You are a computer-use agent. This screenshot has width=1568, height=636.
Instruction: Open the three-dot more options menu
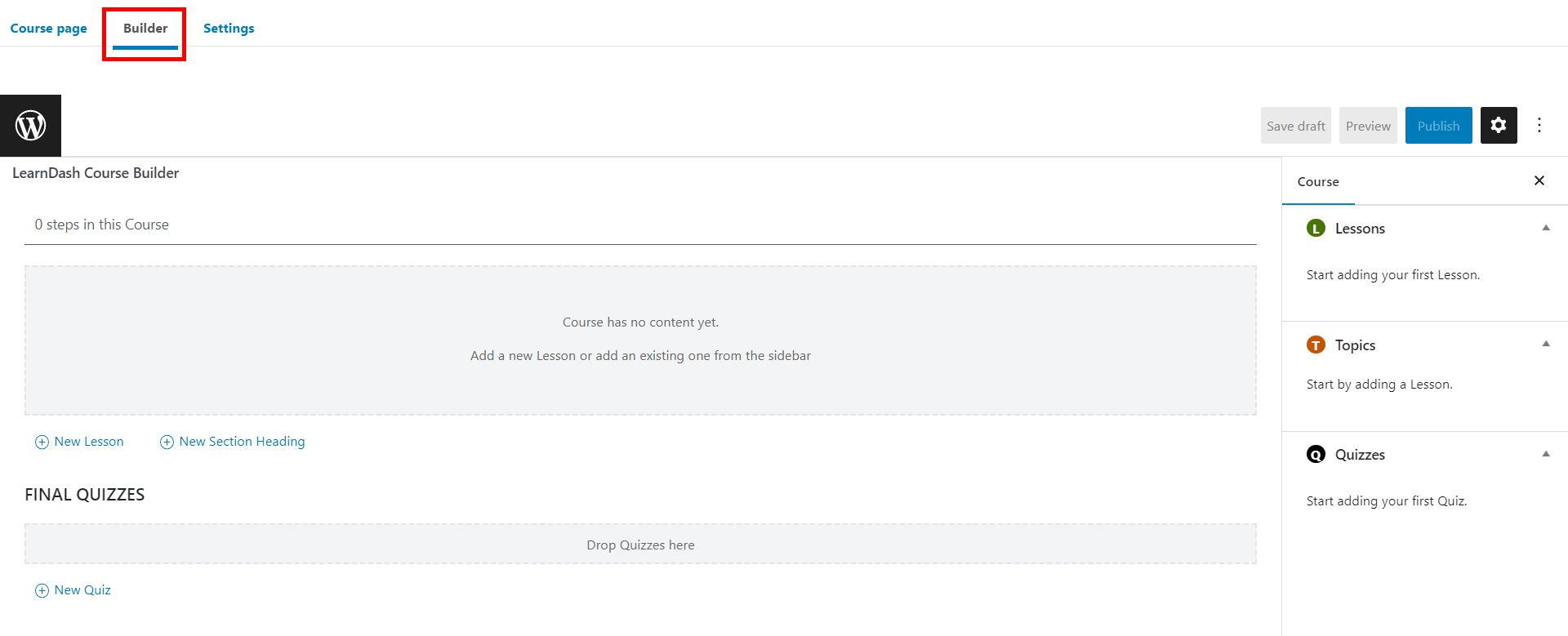click(1539, 125)
